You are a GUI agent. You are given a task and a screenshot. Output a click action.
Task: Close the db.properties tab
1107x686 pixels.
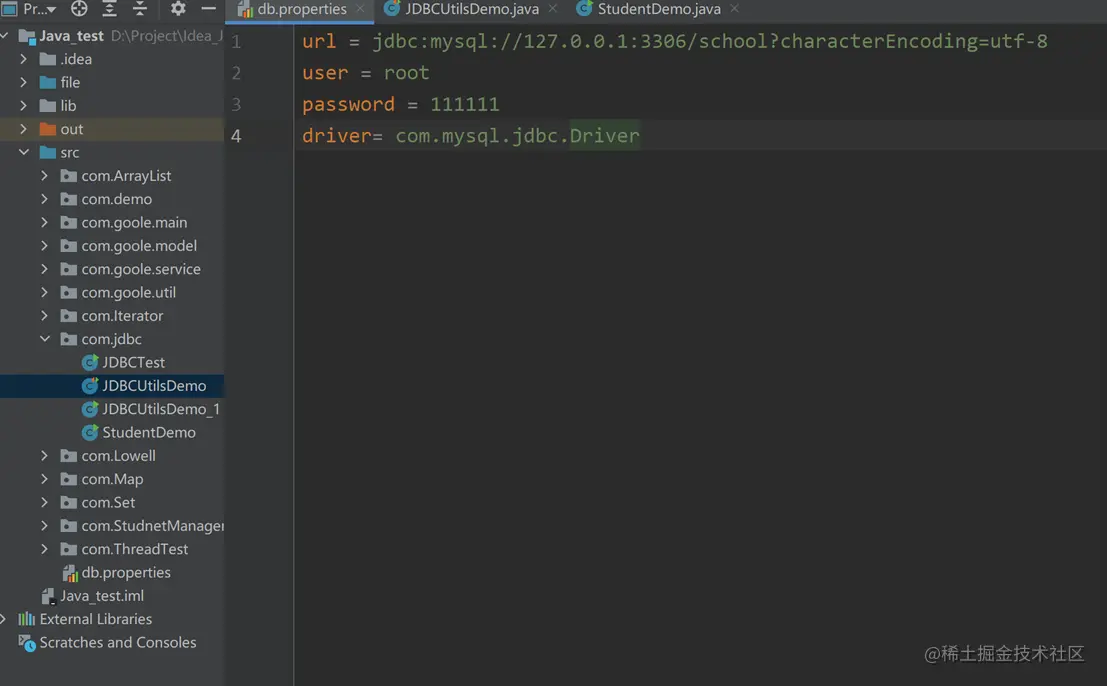pos(361,9)
